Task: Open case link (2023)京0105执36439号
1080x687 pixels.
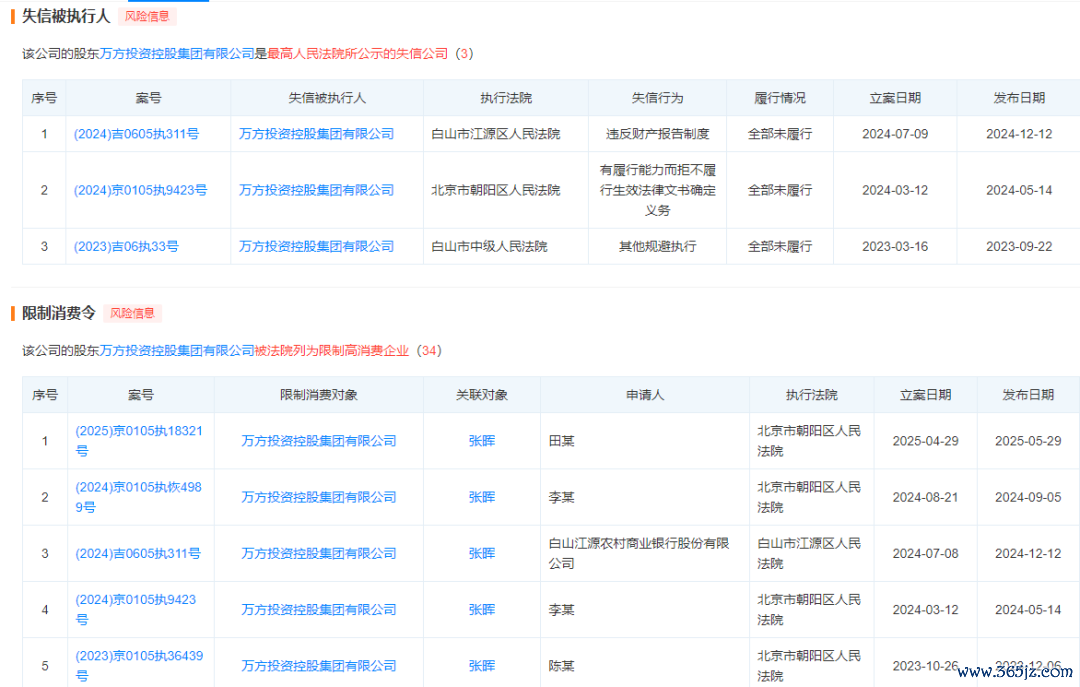Action: coord(139,666)
